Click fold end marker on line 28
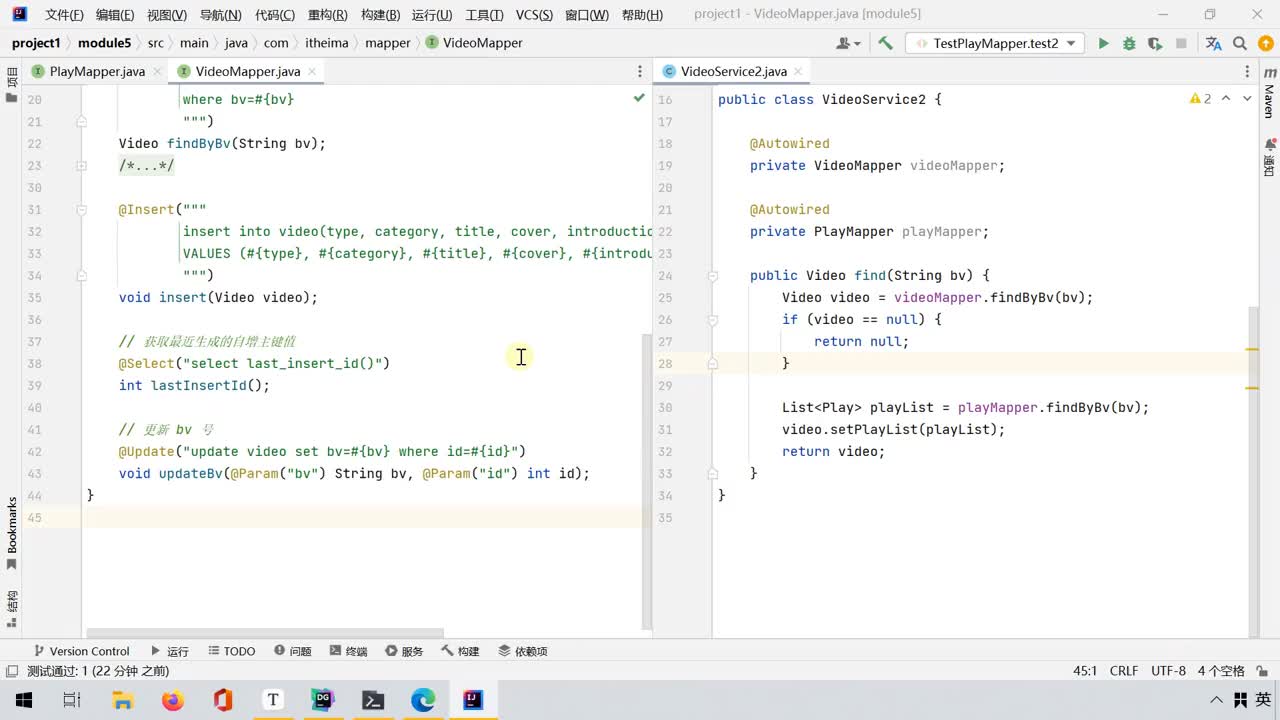Screen dimensions: 1280x720 click(712, 363)
